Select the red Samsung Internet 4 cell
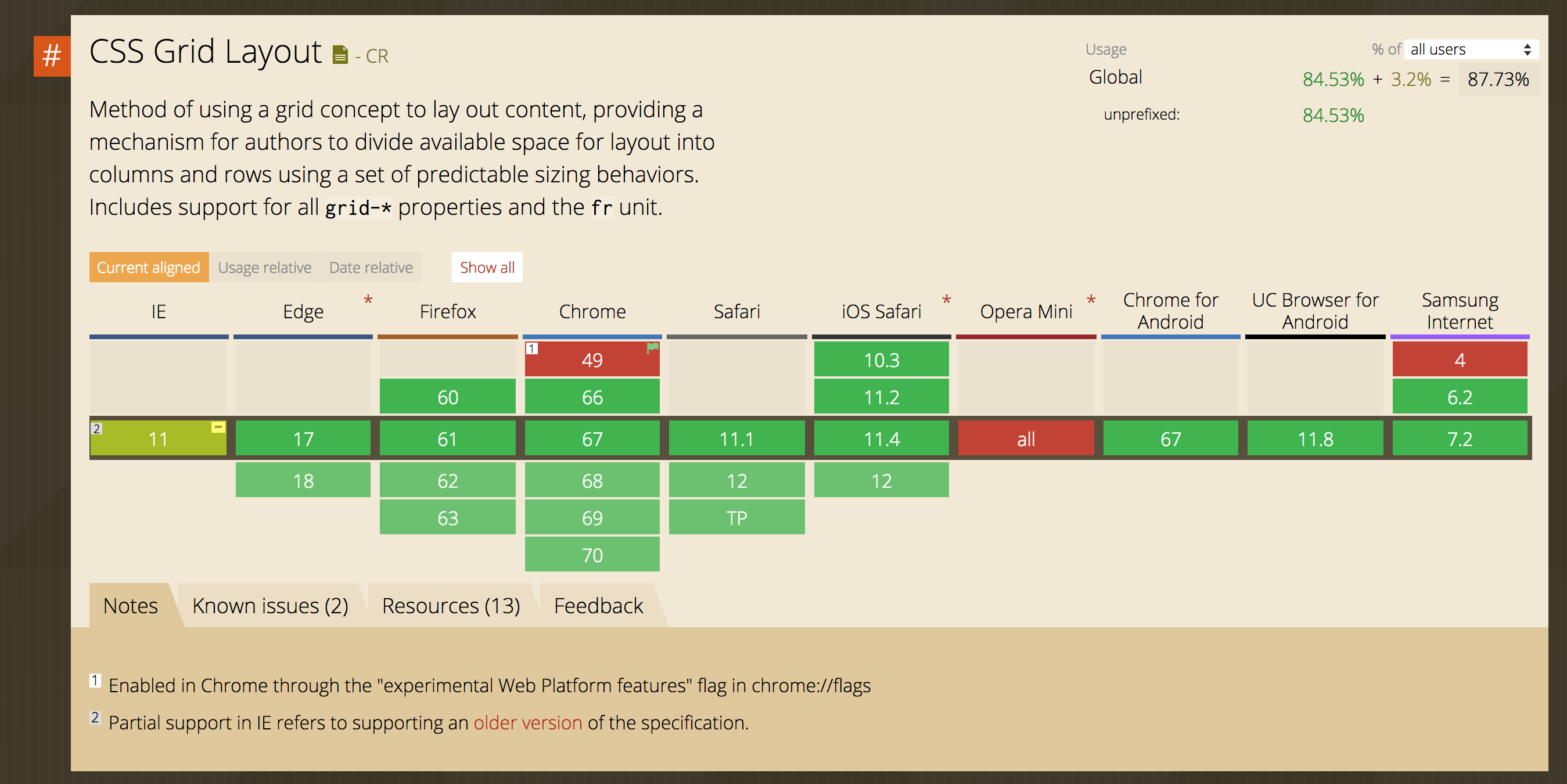 pos(1460,359)
